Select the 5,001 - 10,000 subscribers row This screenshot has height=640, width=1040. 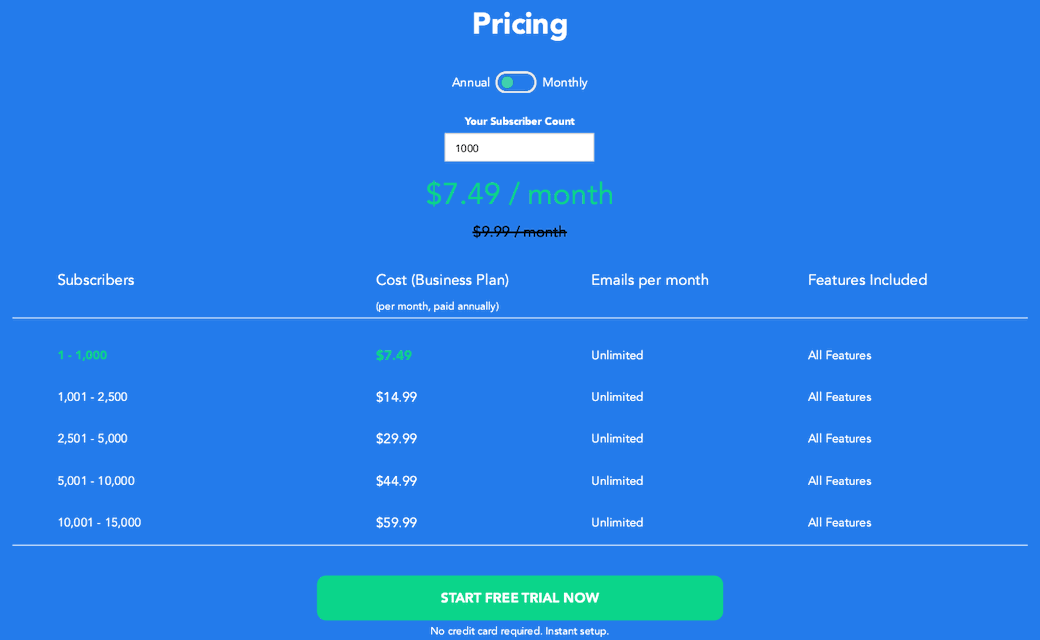click(96, 481)
